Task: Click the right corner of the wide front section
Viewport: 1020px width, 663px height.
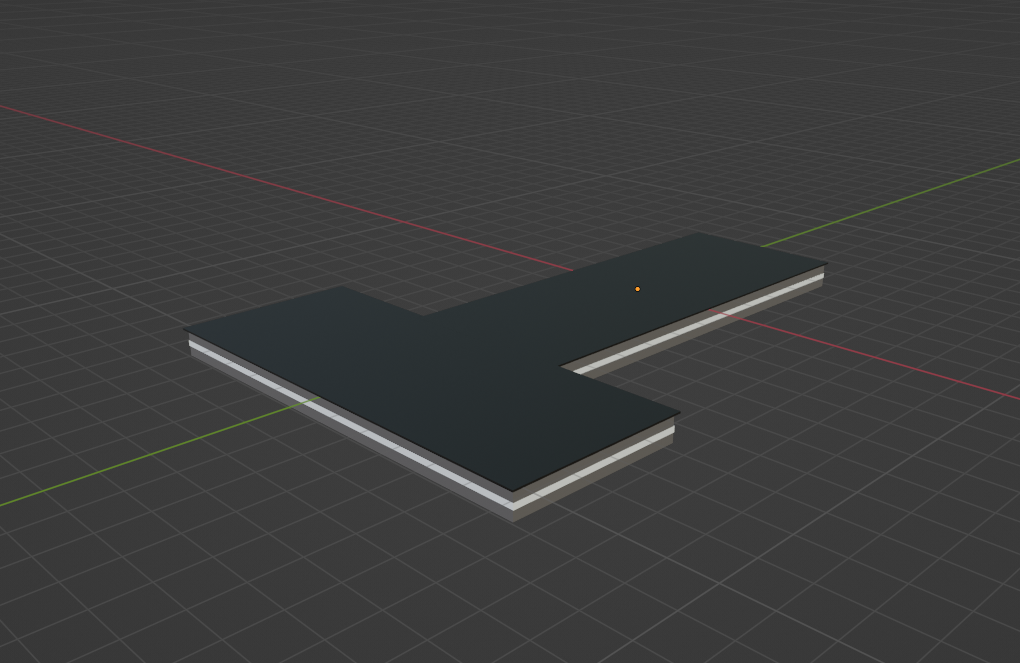Action: click(678, 412)
